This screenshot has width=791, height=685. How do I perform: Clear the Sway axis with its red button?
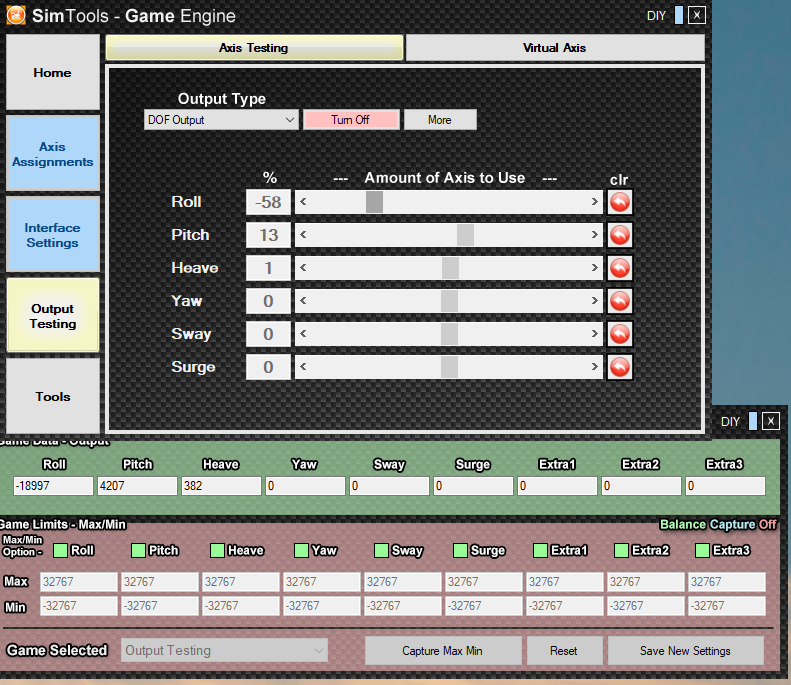tap(619, 334)
